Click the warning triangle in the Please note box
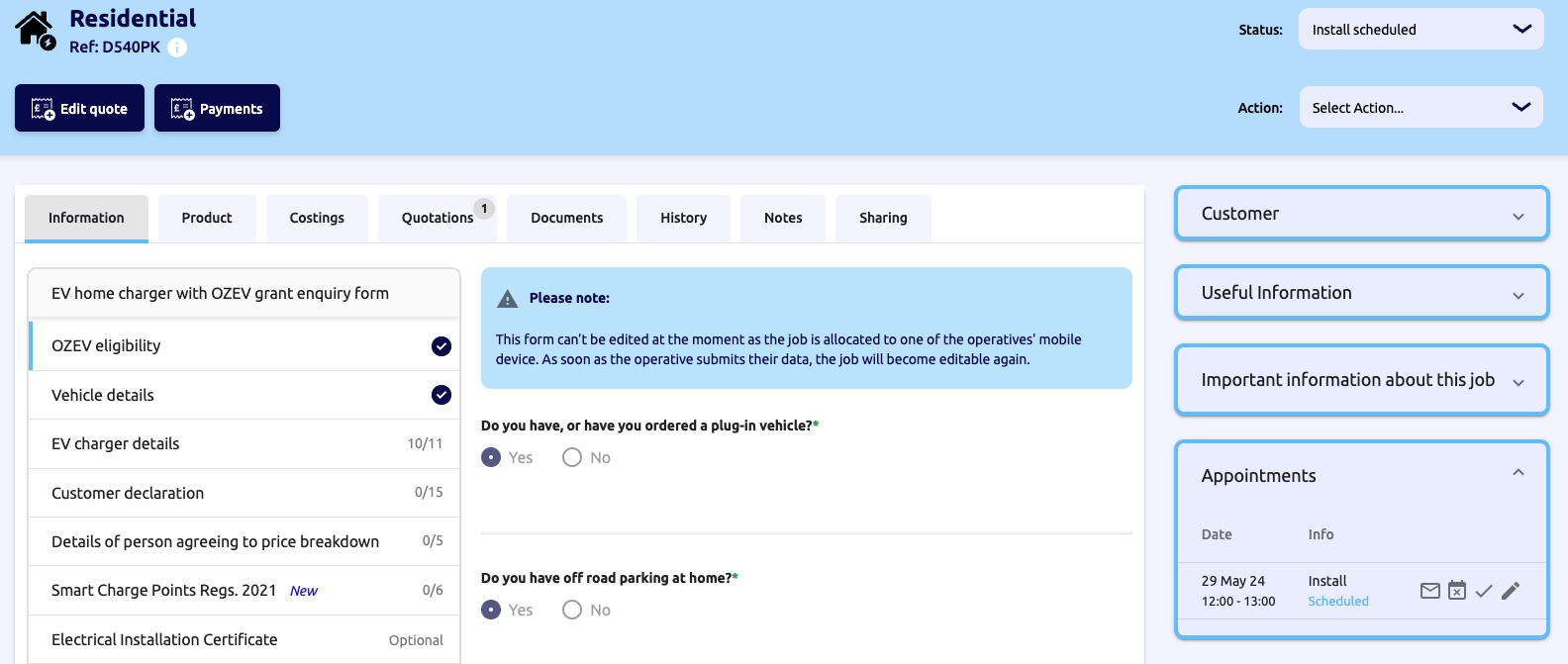Viewport: 1568px width, 664px height. click(x=508, y=299)
